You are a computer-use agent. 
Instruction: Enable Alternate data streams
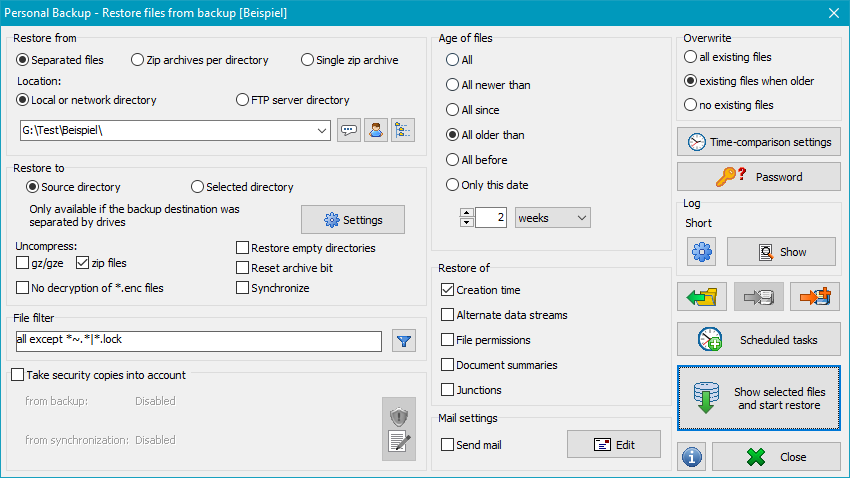coord(504,315)
